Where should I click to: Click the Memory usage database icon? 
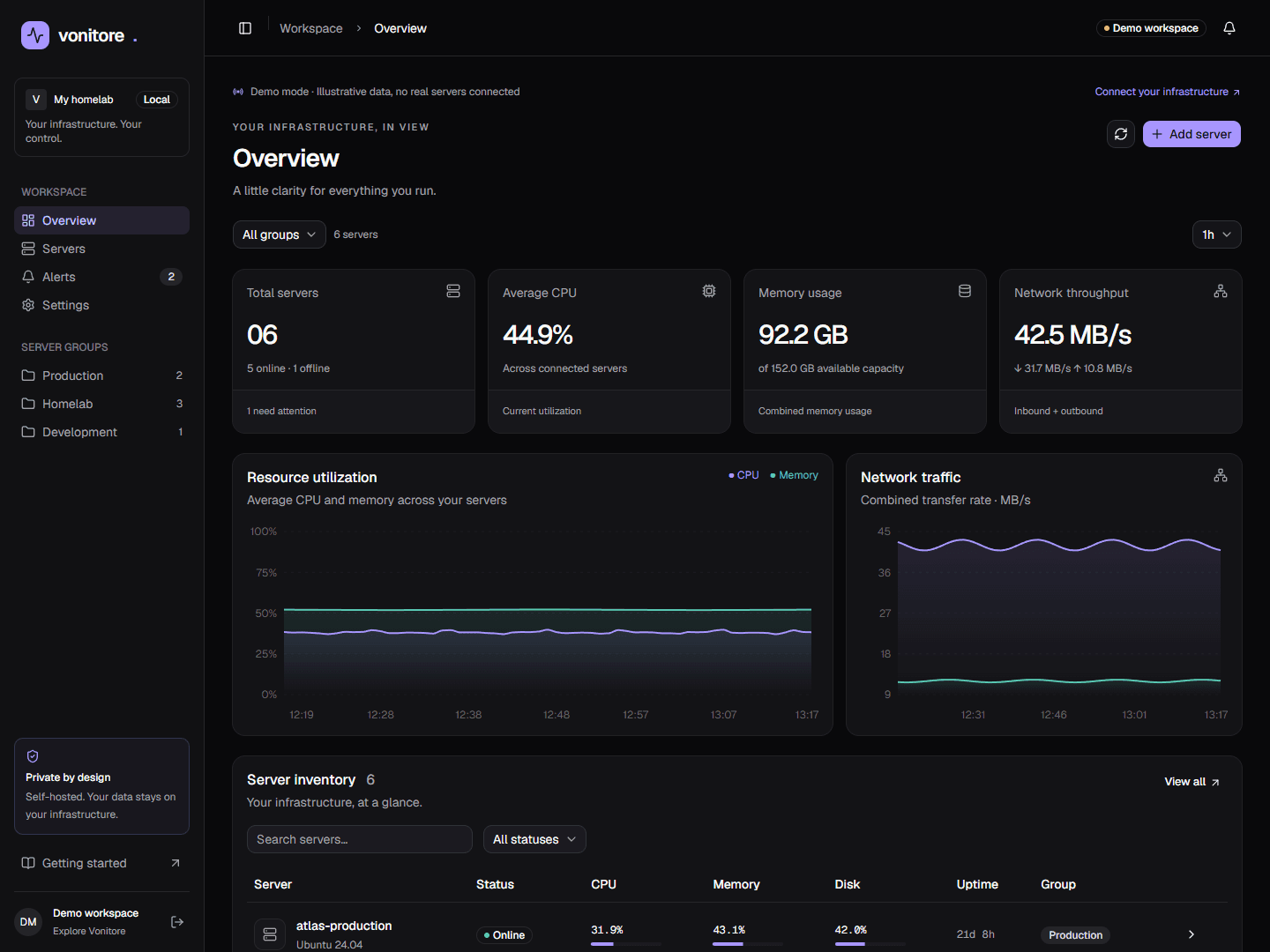(x=965, y=291)
